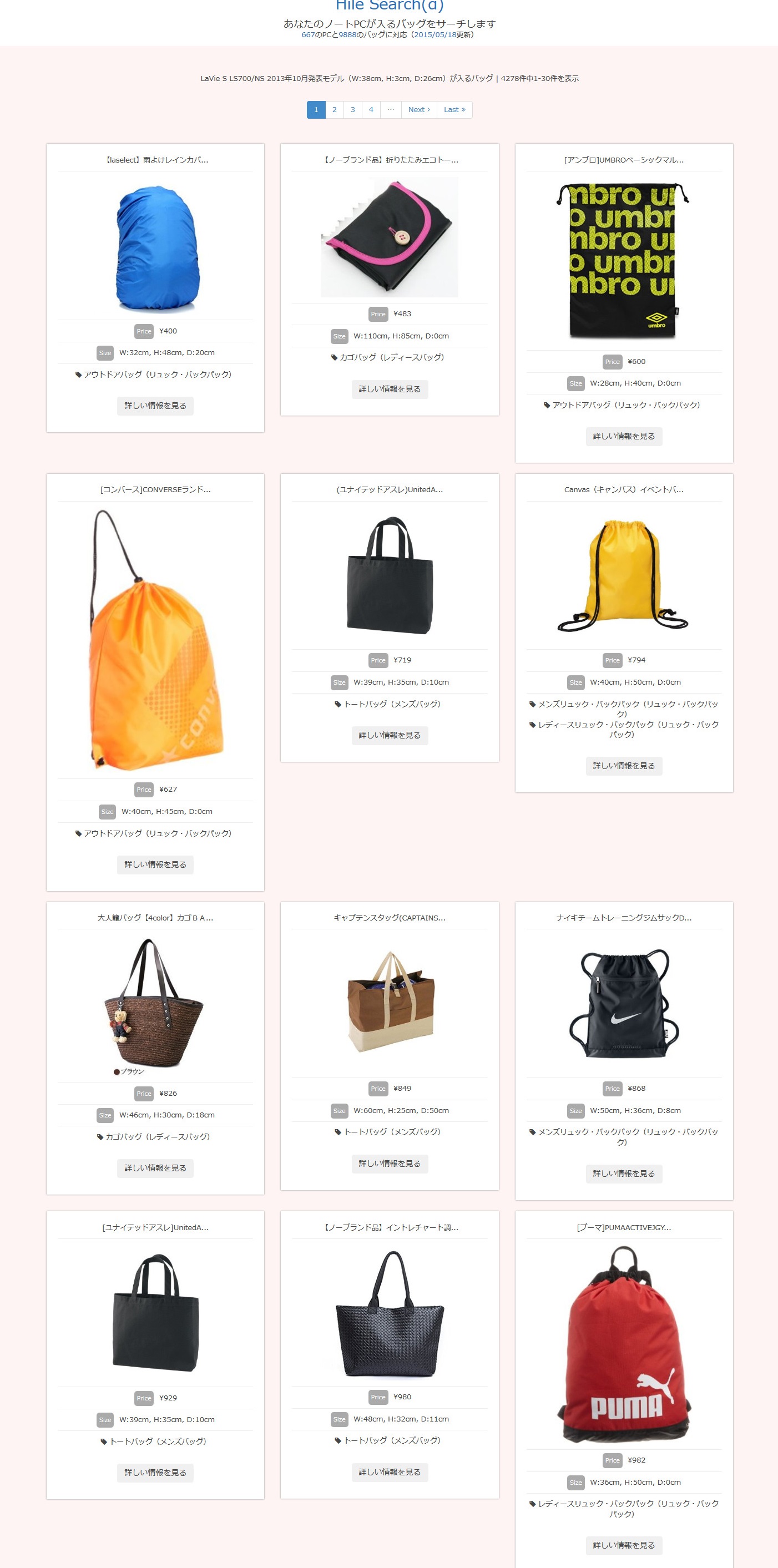Open page 4 of results
Image resolution: width=778 pixels, height=1568 pixels.
(x=371, y=109)
